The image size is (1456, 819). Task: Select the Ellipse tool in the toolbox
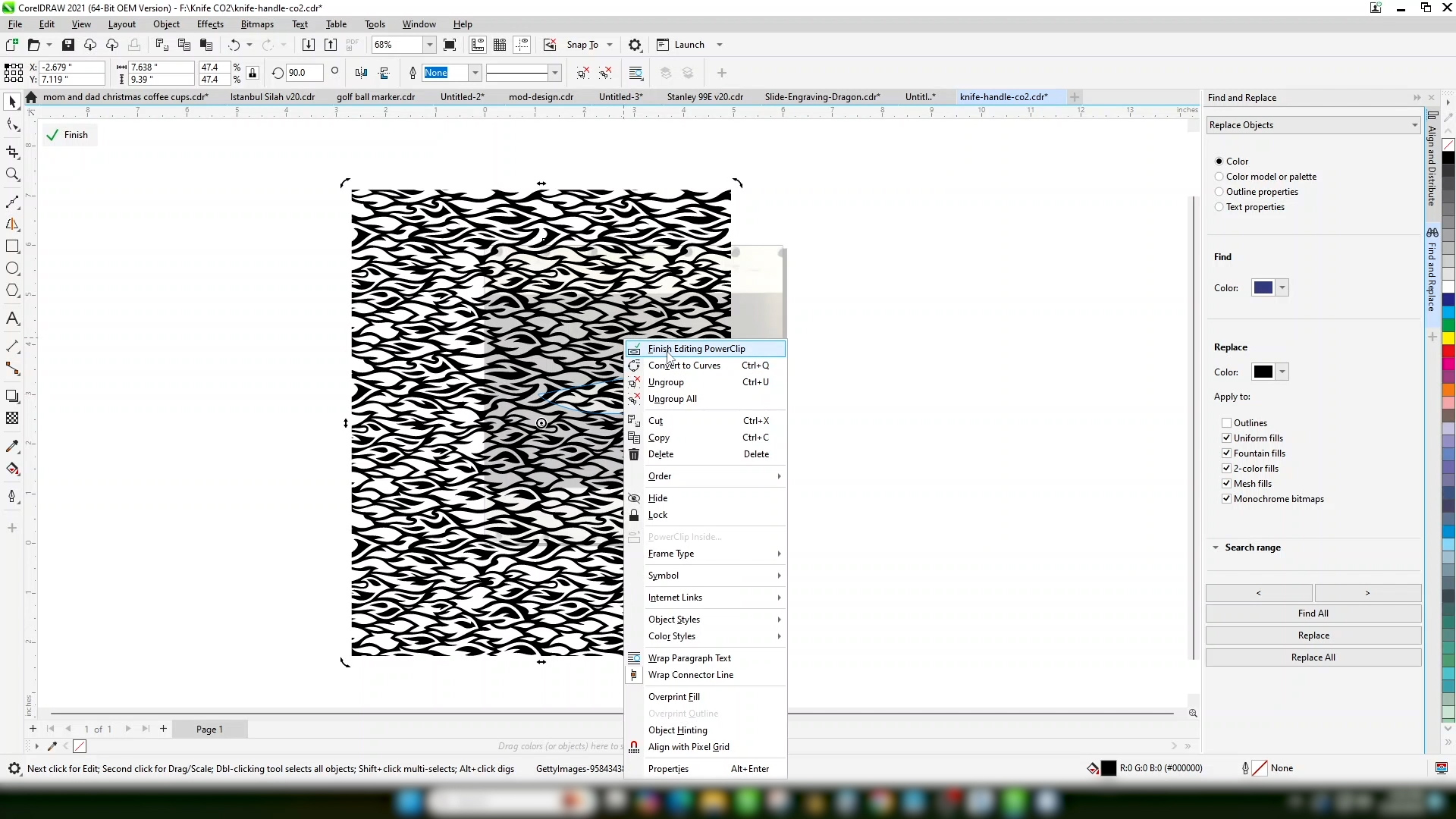[x=12, y=268]
